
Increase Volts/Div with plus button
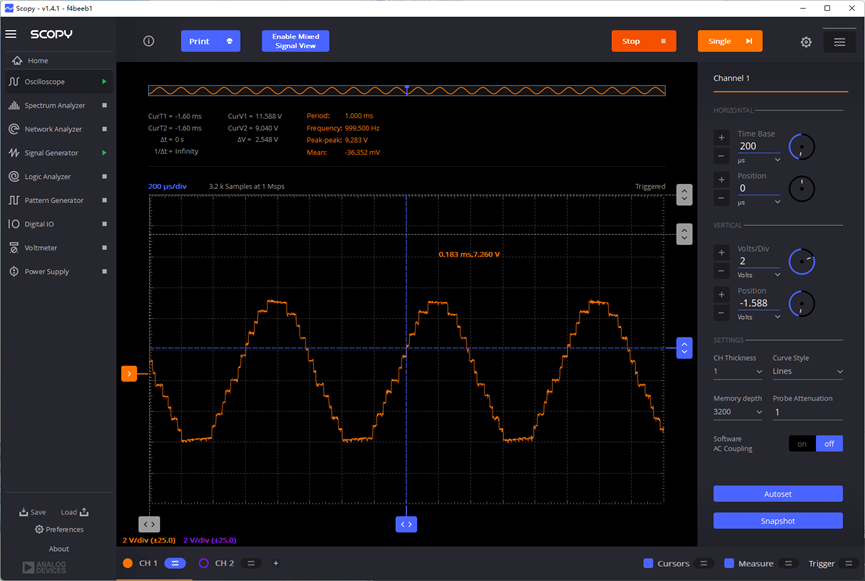pyautogui.click(x=721, y=252)
